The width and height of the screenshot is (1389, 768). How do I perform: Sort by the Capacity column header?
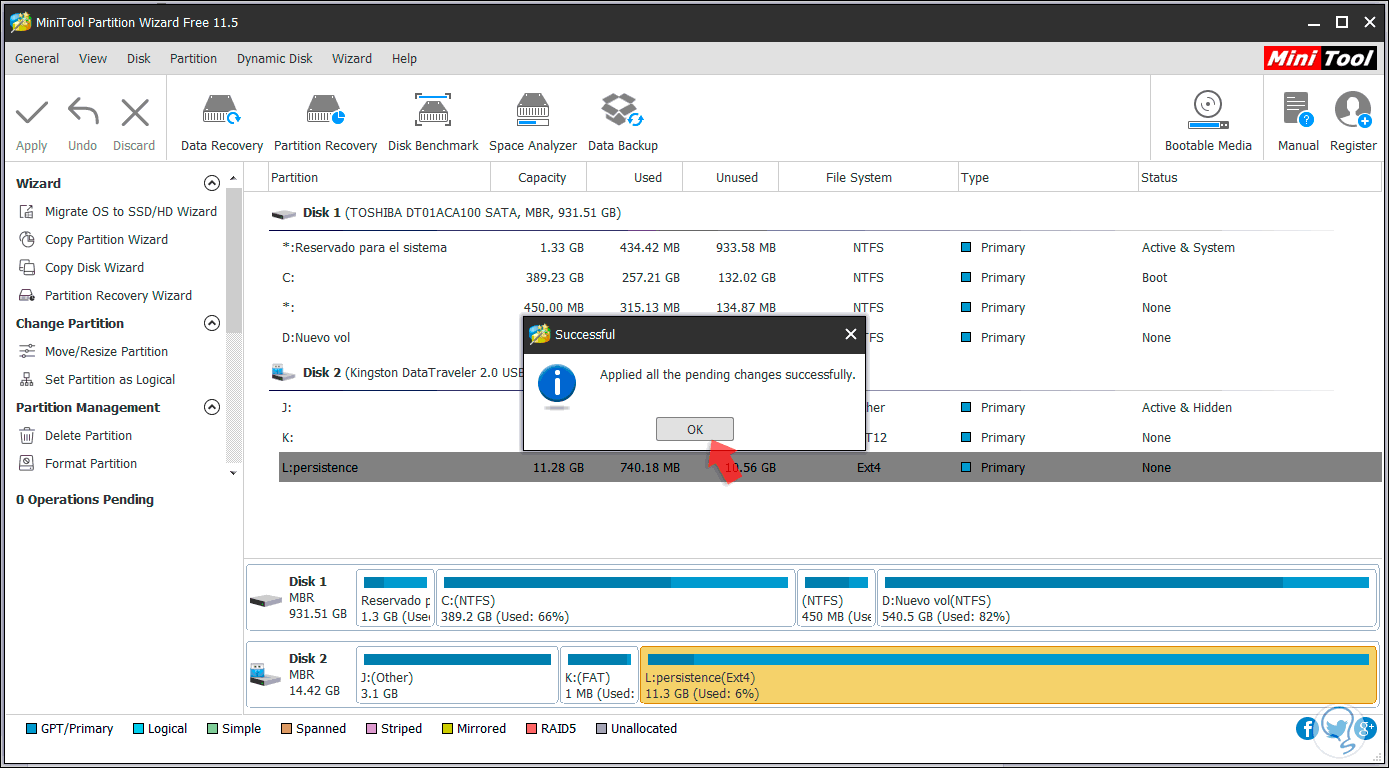[x=538, y=178]
